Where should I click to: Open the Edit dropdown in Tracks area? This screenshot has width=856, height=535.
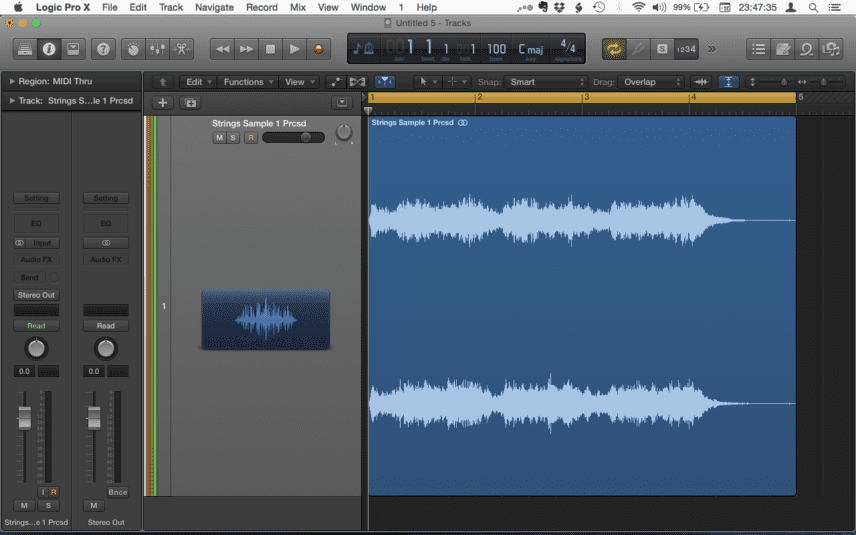(x=198, y=82)
